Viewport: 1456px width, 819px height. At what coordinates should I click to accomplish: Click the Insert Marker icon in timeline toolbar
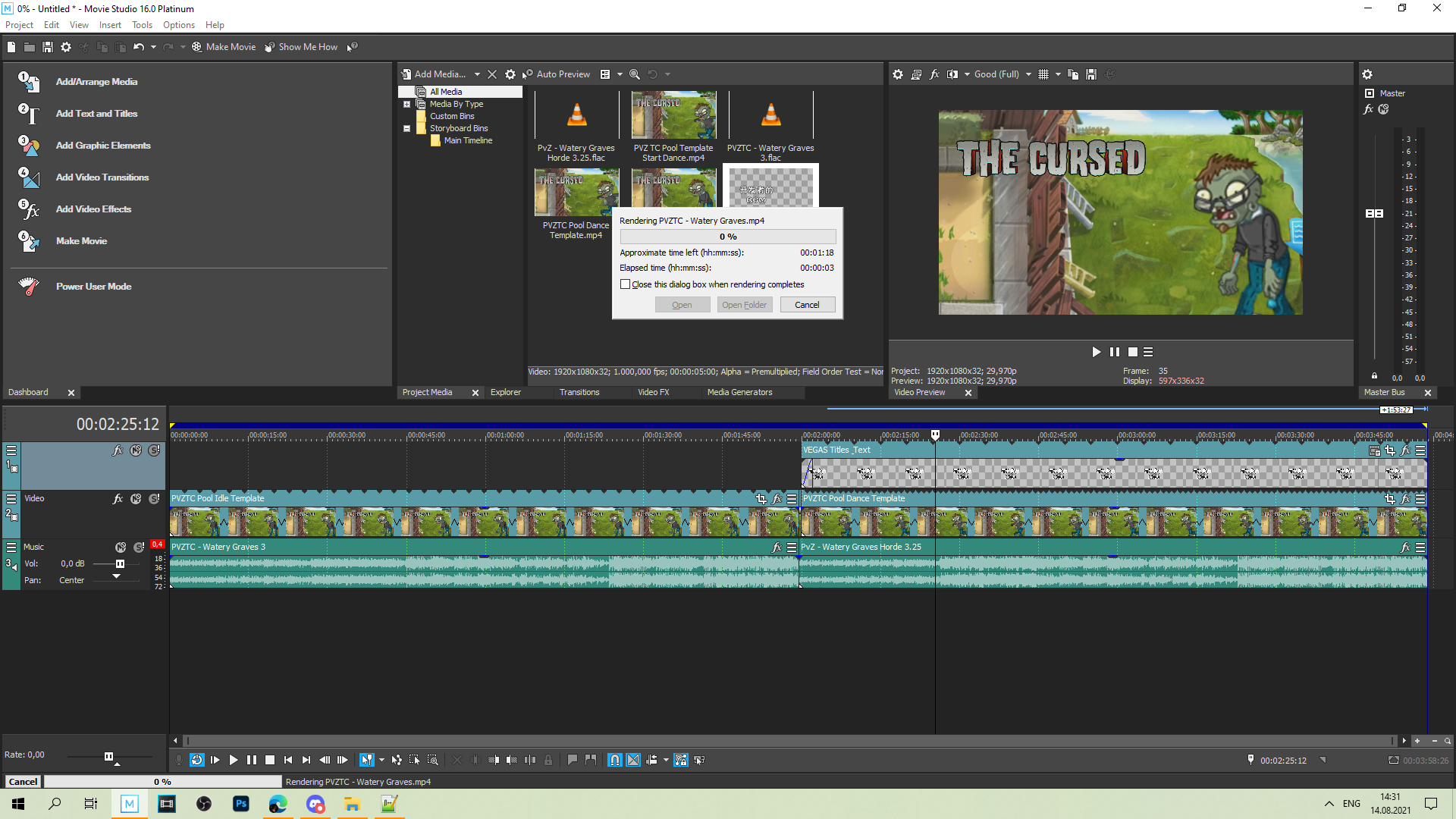click(x=573, y=760)
